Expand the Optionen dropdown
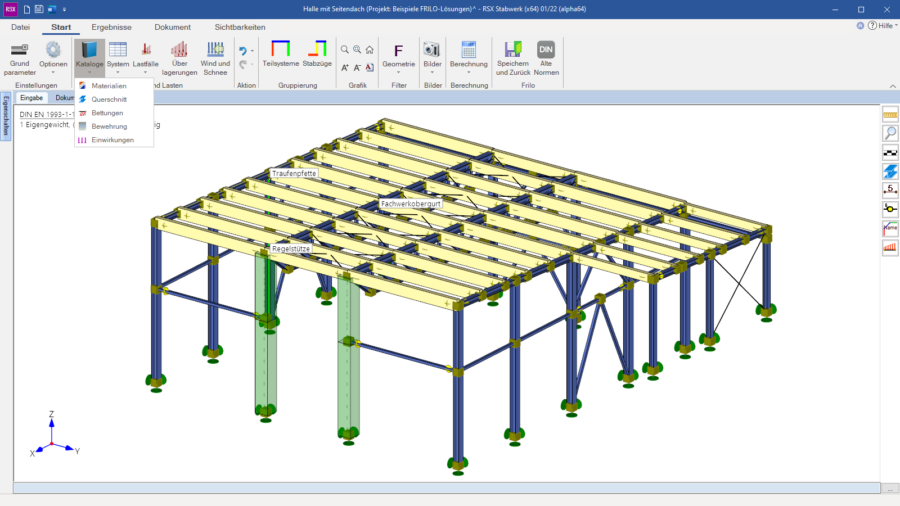900x506 pixels. (x=53, y=58)
